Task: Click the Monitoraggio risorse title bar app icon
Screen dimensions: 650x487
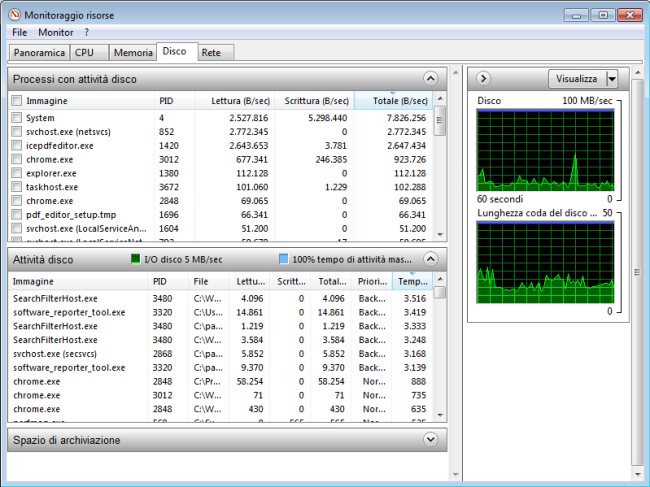Action: (15, 15)
